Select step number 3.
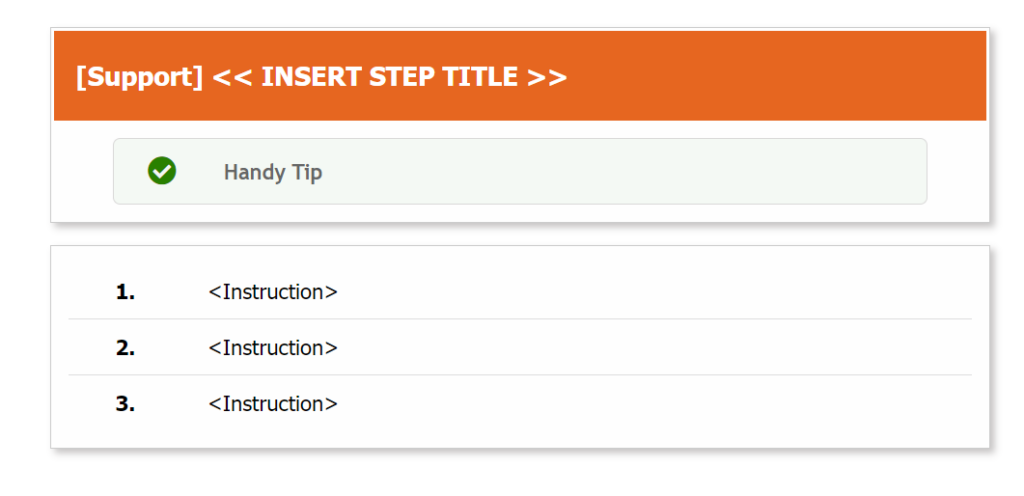Viewport: 1024px width, 496px height. point(125,405)
